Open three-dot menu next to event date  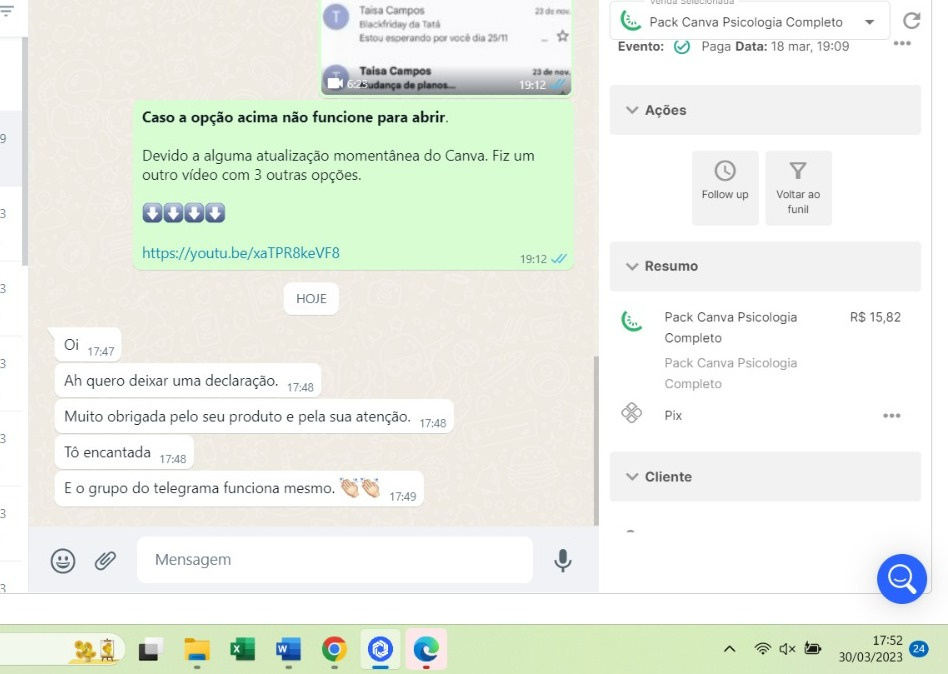point(902,44)
